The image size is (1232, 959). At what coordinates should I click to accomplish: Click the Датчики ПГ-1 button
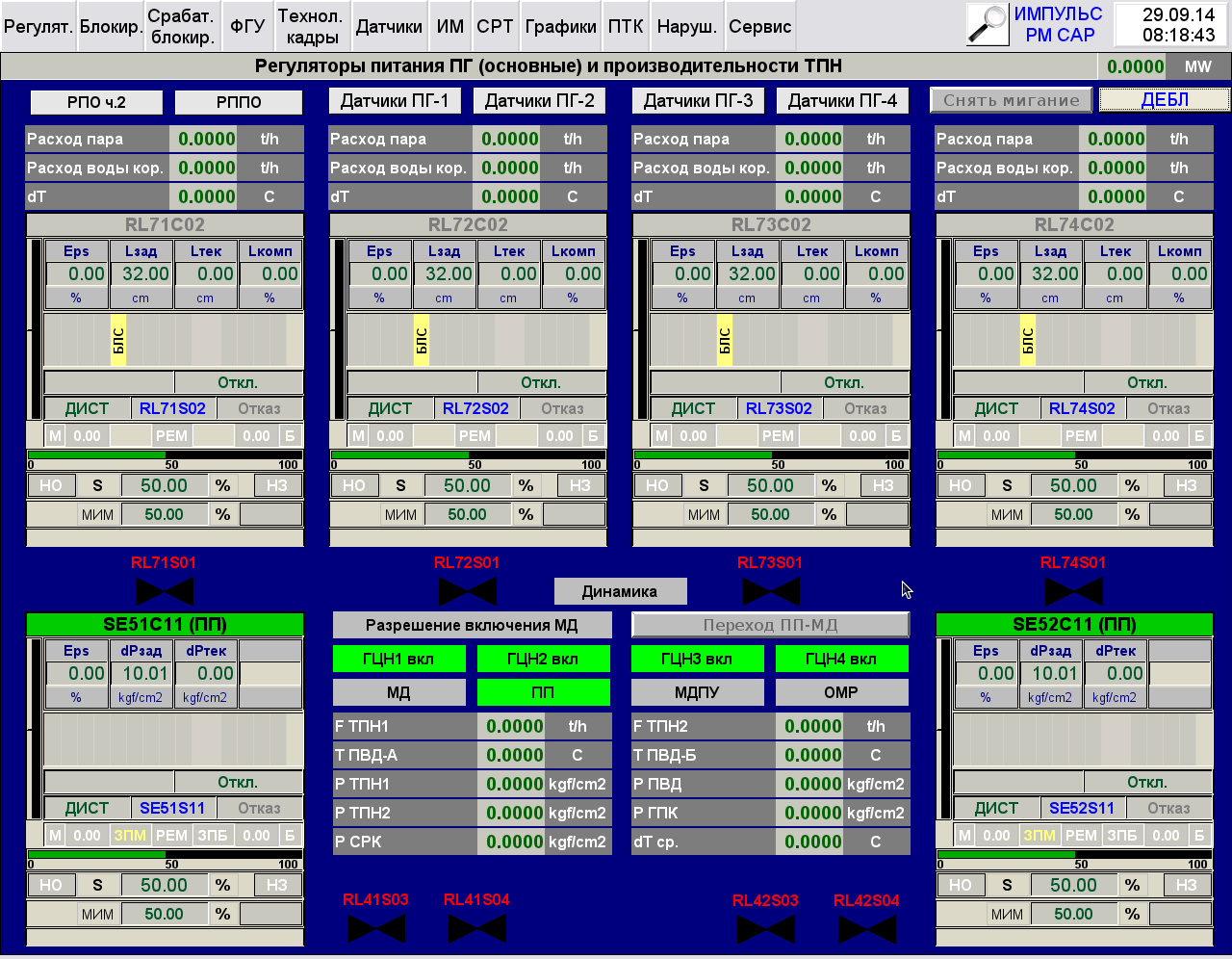[x=395, y=101]
